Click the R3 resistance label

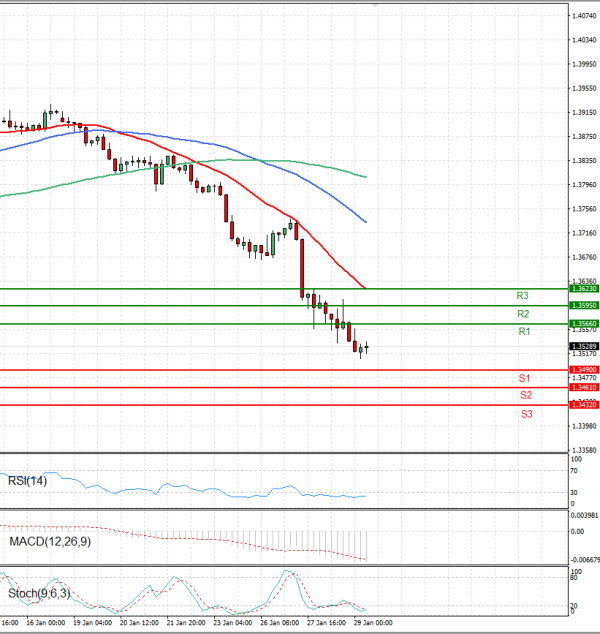point(522,296)
